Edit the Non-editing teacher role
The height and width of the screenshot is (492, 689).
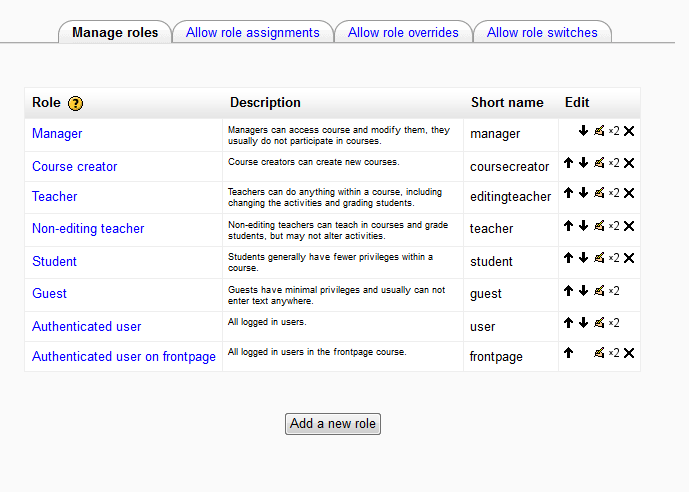(x=599, y=226)
